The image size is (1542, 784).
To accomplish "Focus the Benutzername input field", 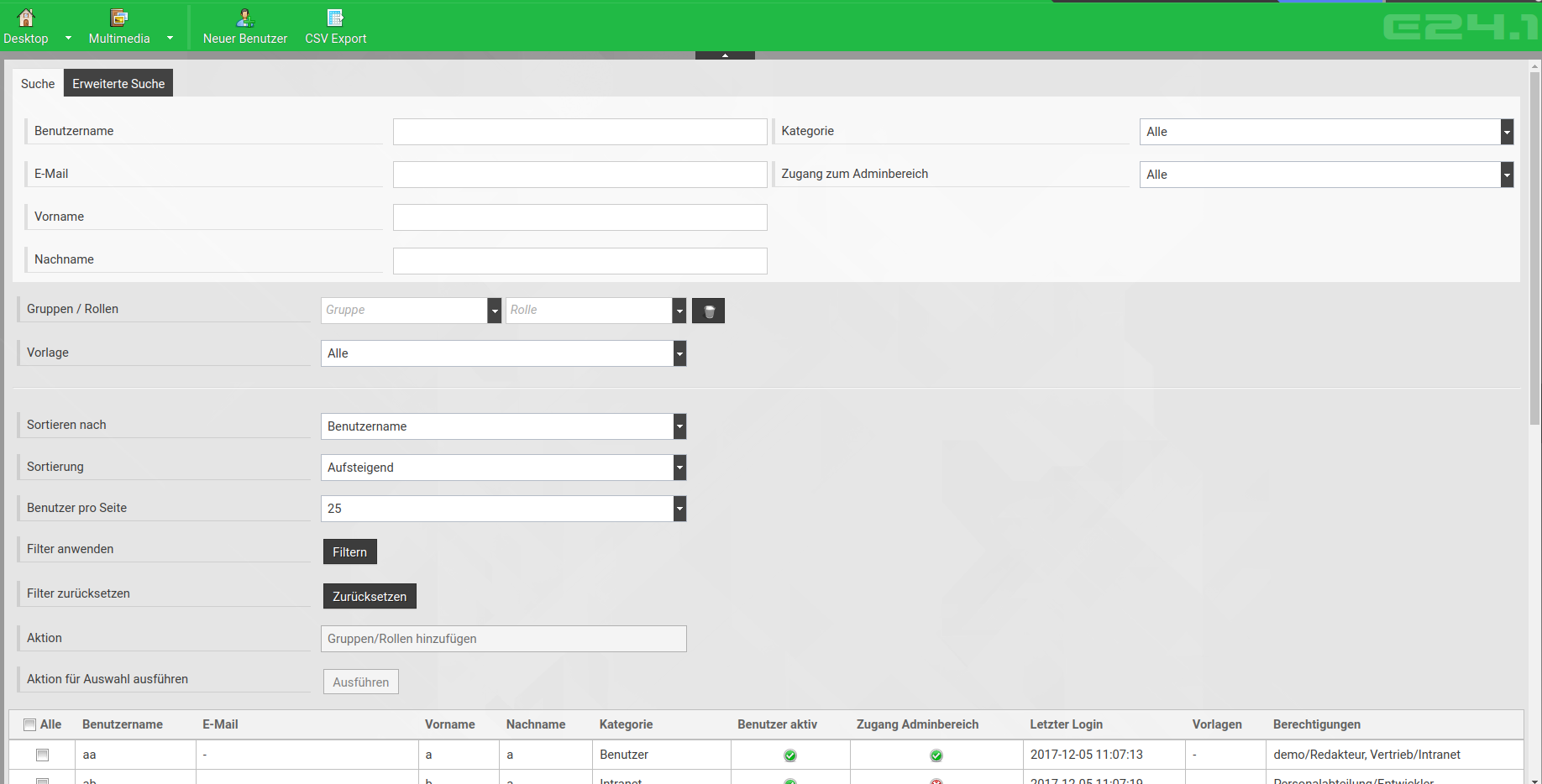I will point(580,132).
